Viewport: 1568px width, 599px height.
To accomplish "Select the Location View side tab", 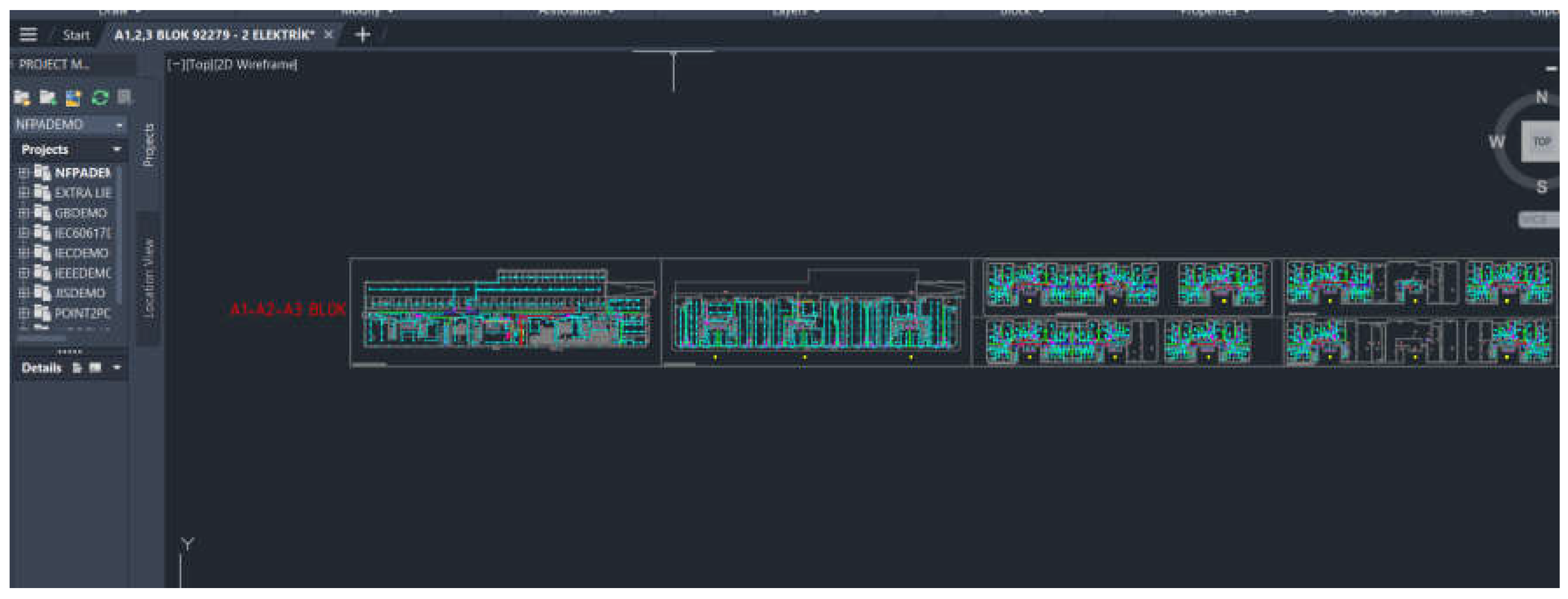I will pos(148,278).
